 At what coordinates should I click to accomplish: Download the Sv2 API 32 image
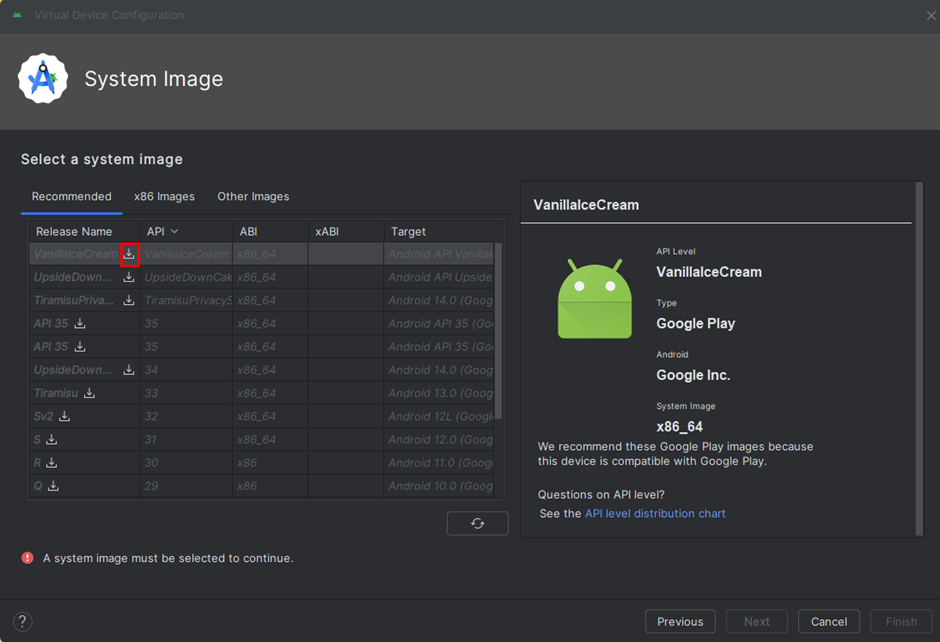click(x=65, y=416)
